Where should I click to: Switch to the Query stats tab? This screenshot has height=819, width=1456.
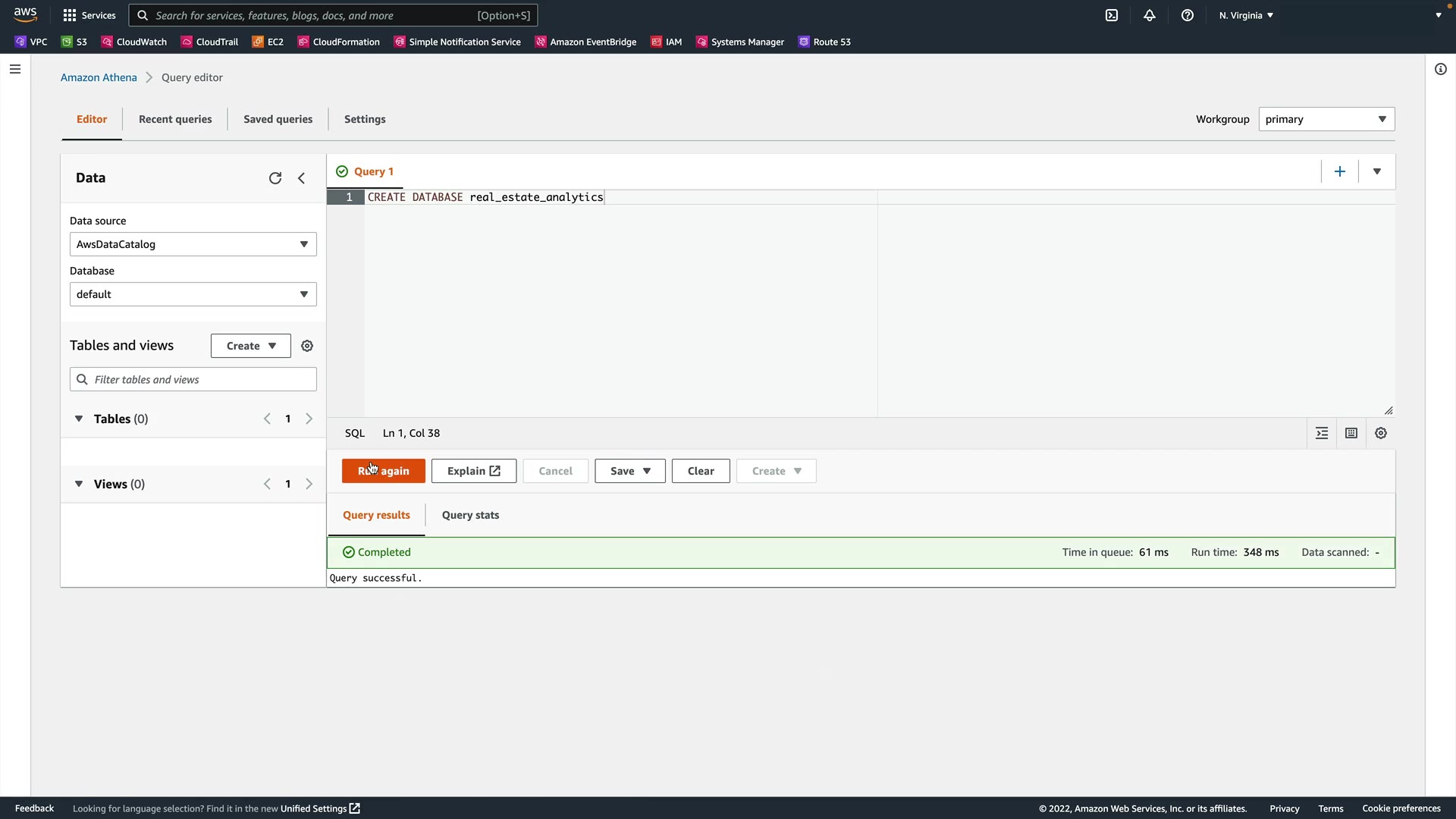click(x=470, y=515)
